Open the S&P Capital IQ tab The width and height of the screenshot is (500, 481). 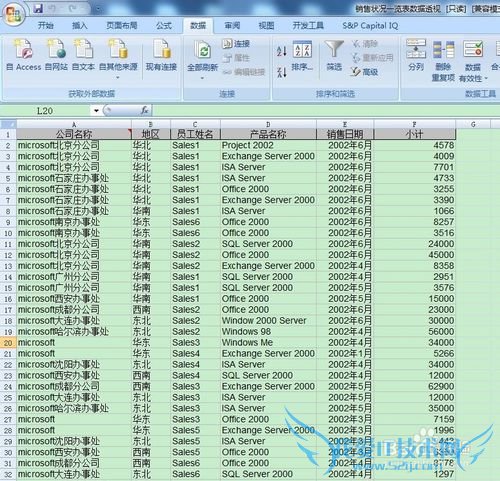point(370,26)
